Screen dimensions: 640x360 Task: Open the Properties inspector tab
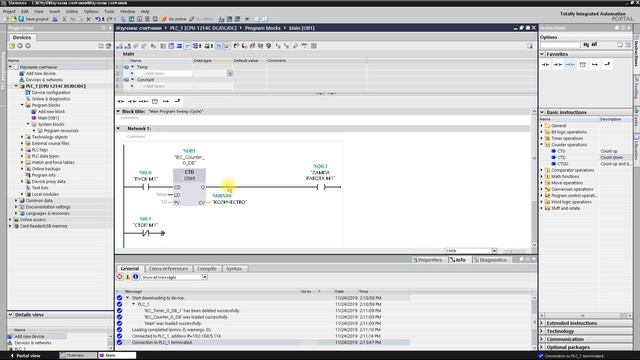click(427, 260)
